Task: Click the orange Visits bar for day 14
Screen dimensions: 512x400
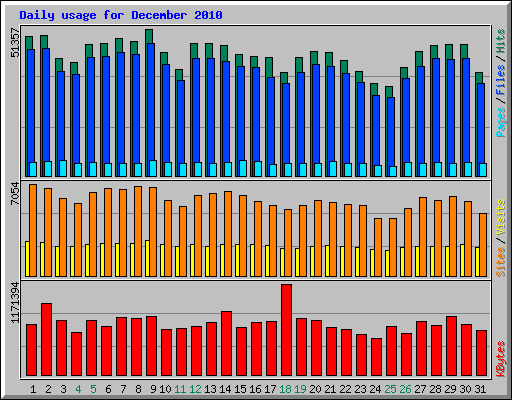Action: 228,234
